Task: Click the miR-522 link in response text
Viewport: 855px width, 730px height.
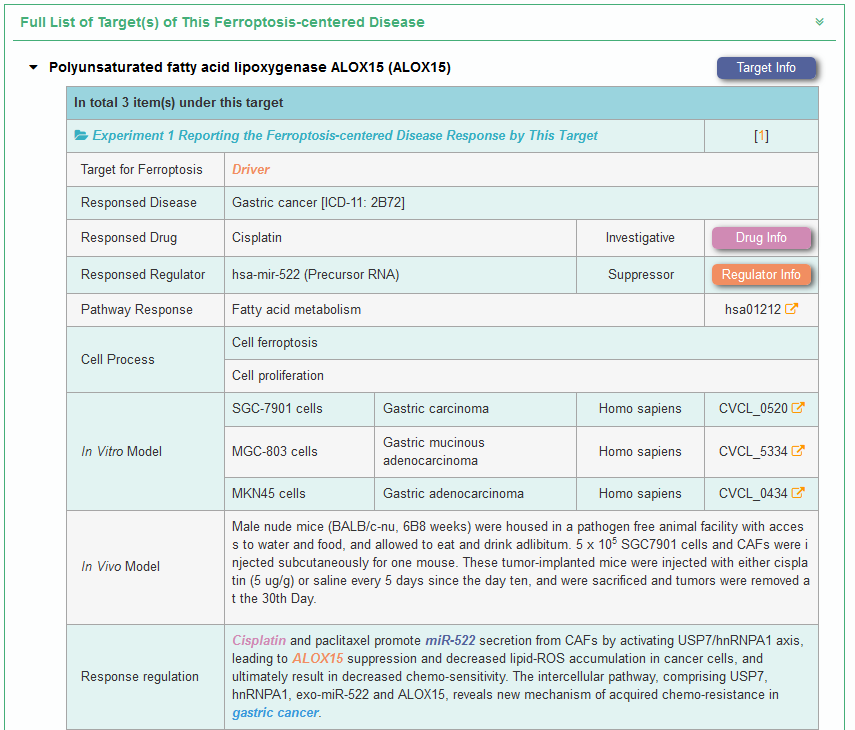Action: (450, 640)
